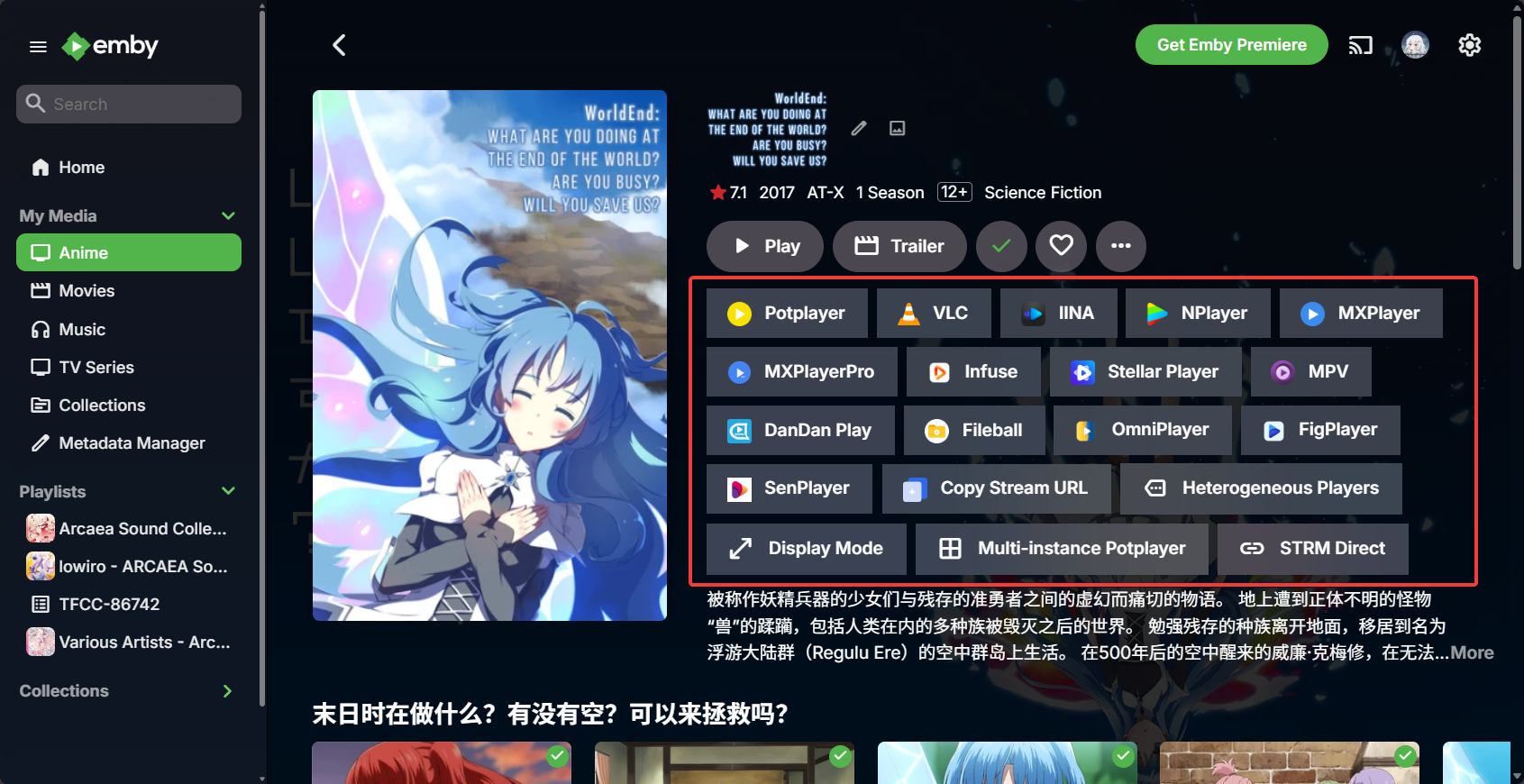Open stream with MXPlayerPro
This screenshot has width=1524, height=784.
[801, 371]
